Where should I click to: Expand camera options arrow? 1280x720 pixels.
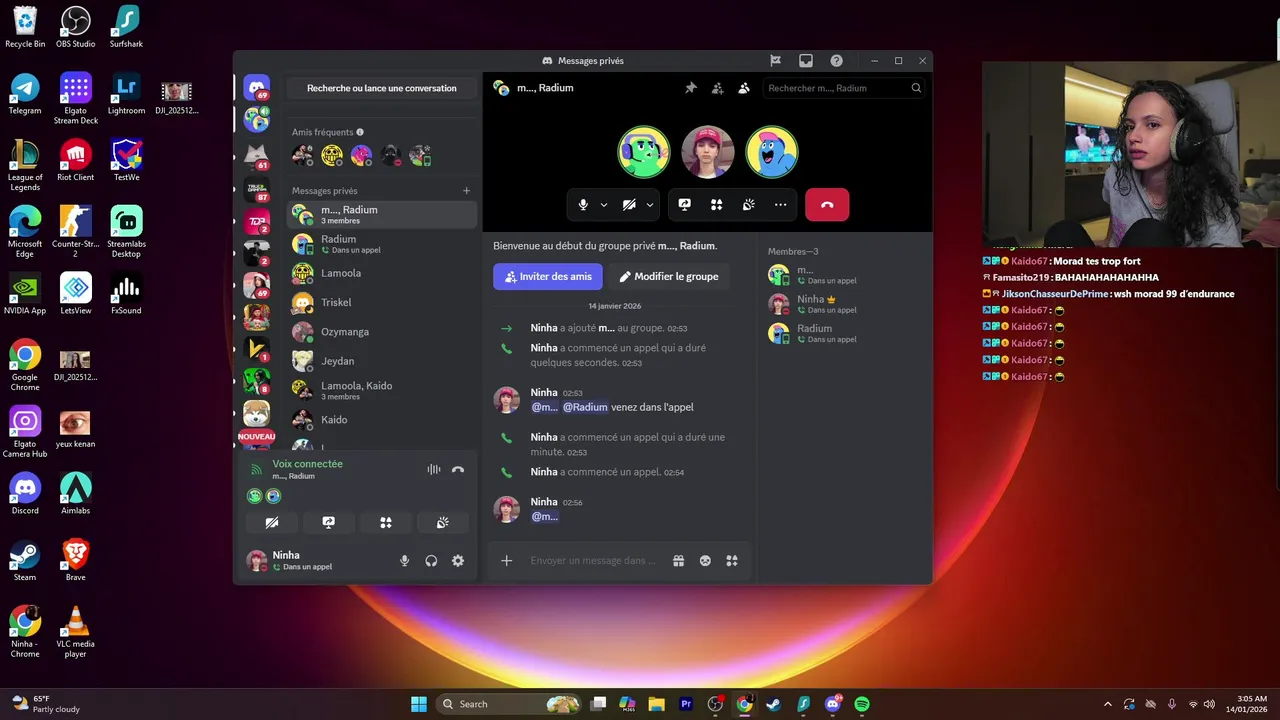(x=649, y=204)
